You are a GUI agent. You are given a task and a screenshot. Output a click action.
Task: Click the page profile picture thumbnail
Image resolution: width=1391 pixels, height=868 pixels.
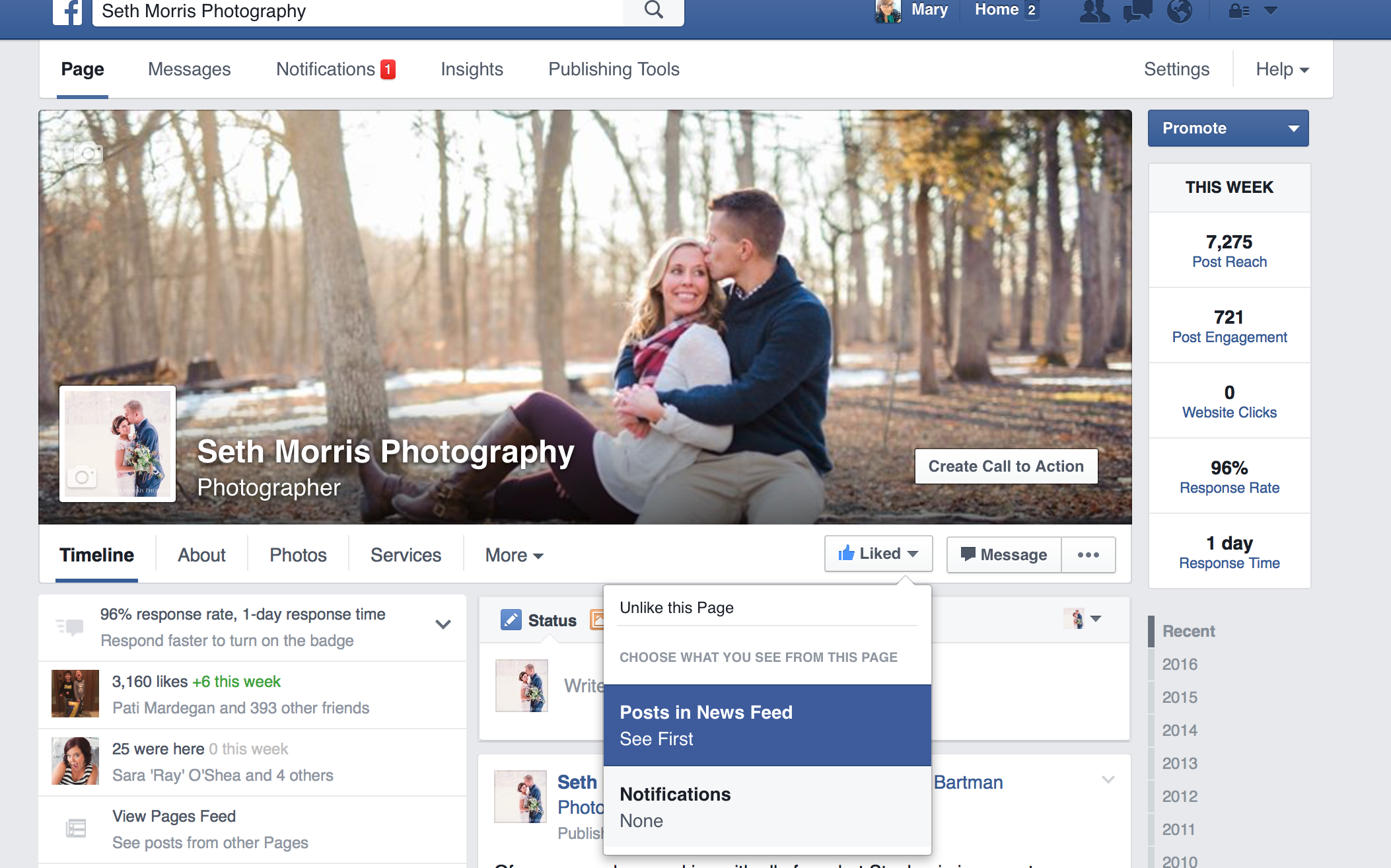pyautogui.click(x=118, y=444)
